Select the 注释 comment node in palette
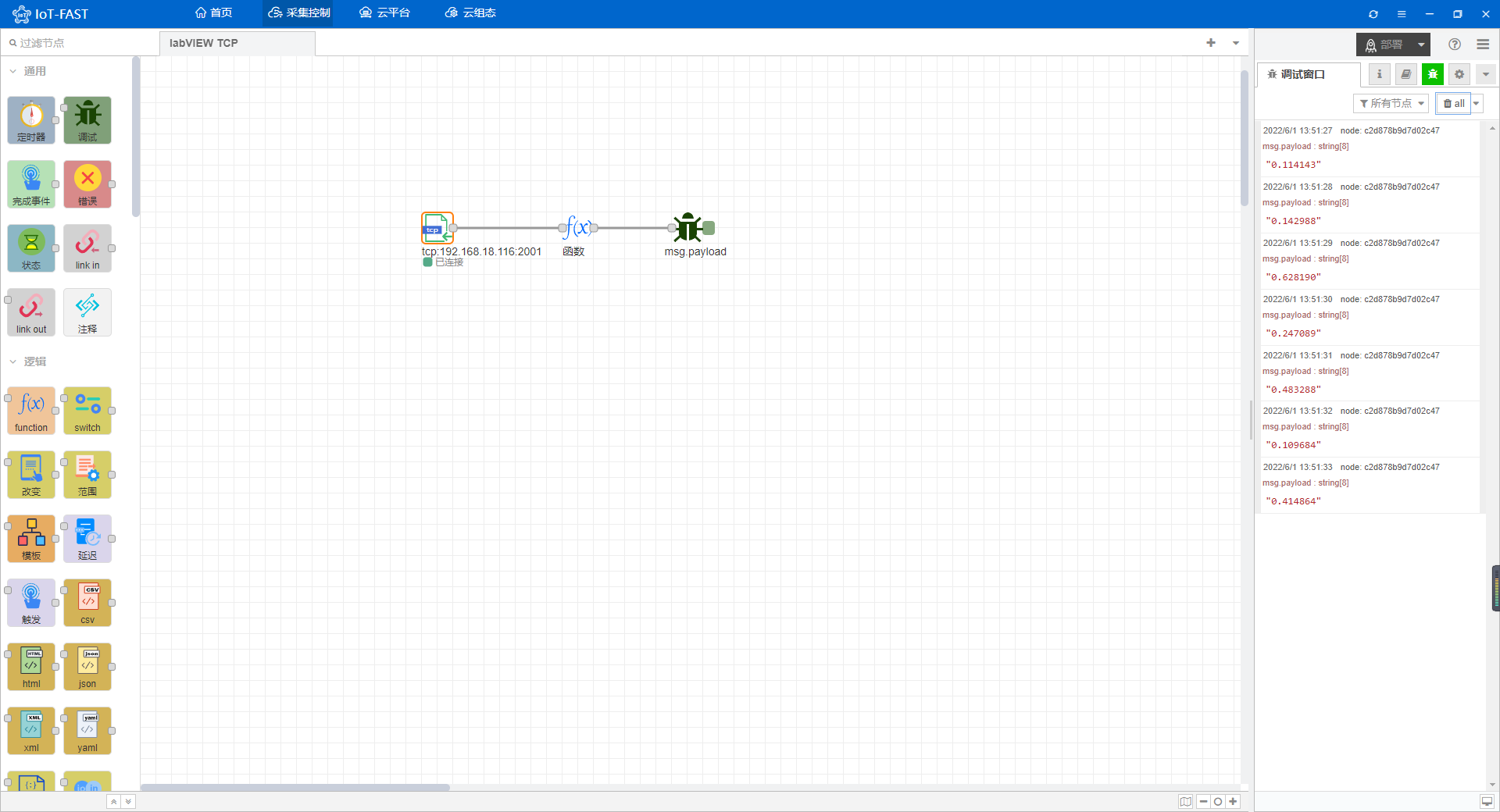The image size is (1500, 812). 87,312
